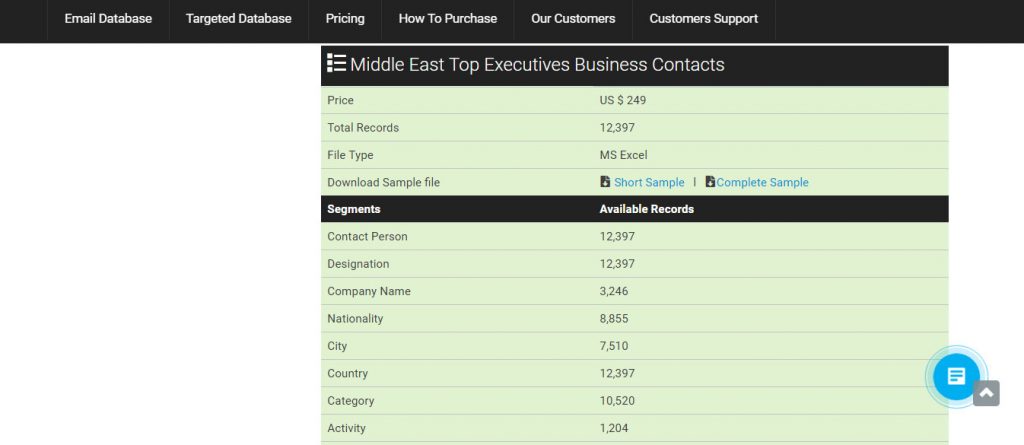The image size is (1024, 445).
Task: Click the US $ 249 price value
Action: [x=623, y=100]
